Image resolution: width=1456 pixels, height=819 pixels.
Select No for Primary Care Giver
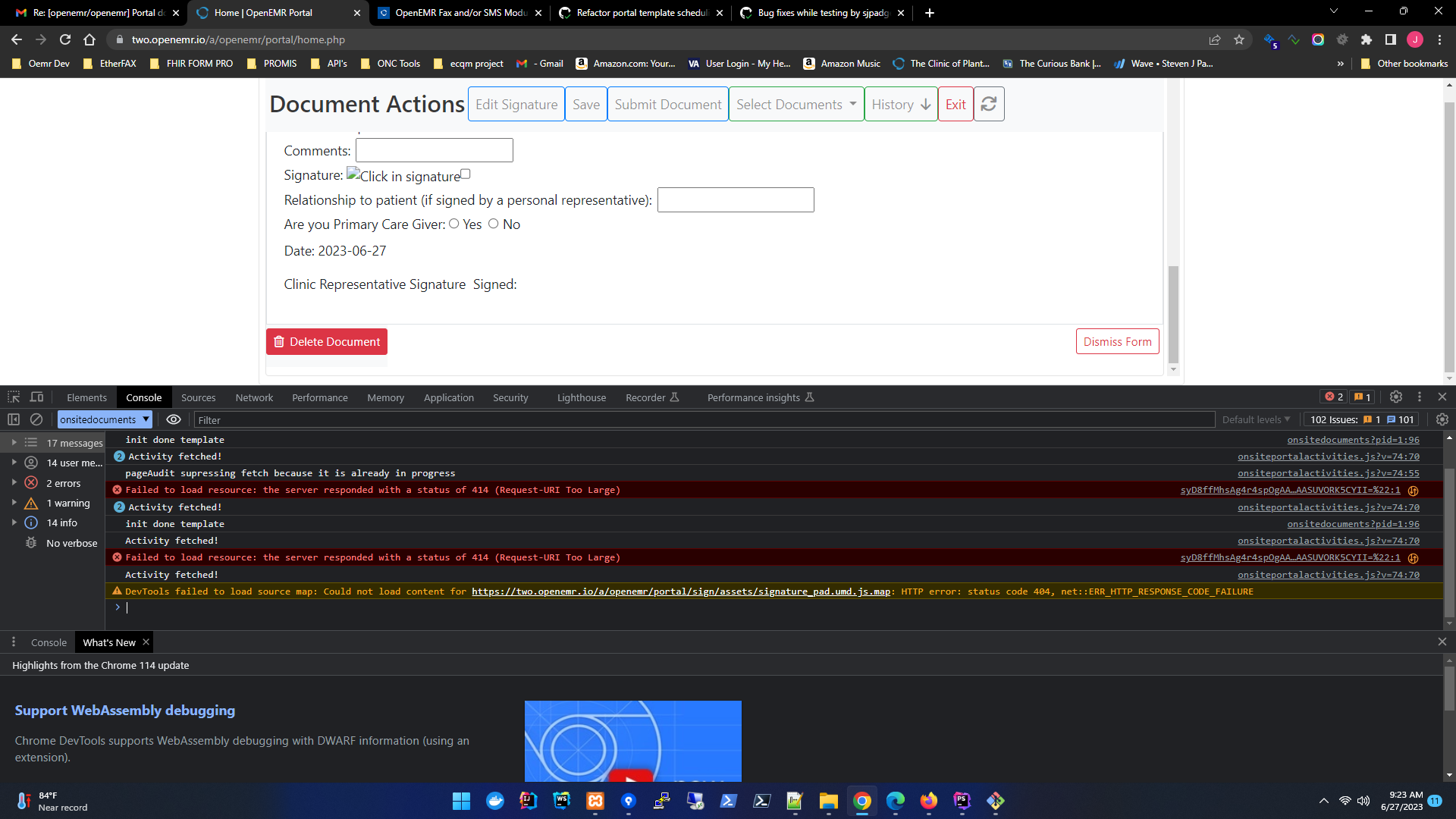coord(493,223)
